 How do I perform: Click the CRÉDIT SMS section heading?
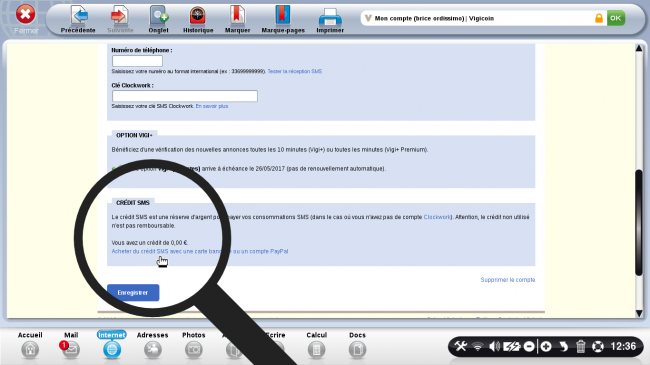point(133,203)
